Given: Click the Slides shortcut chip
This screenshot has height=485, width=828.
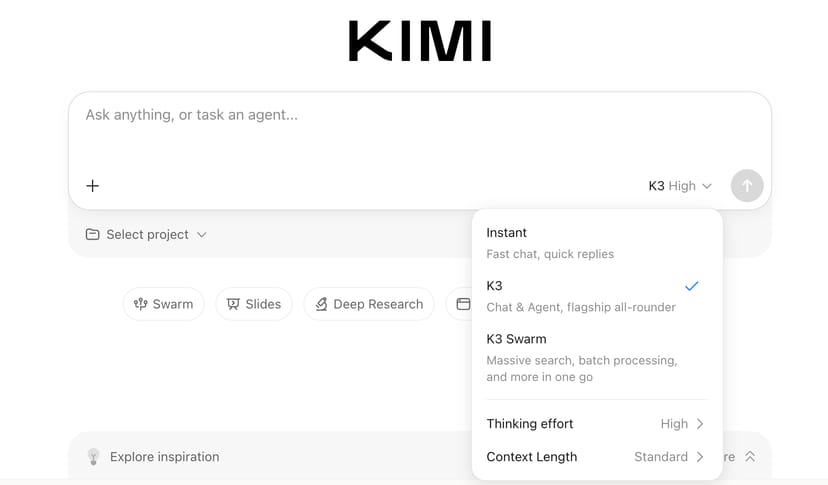Looking at the screenshot, I should [253, 304].
